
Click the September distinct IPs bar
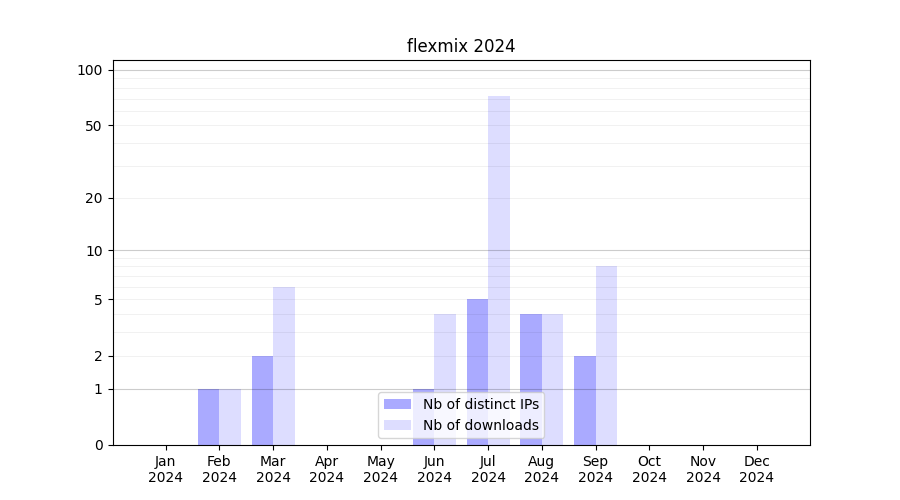[x=584, y=400]
